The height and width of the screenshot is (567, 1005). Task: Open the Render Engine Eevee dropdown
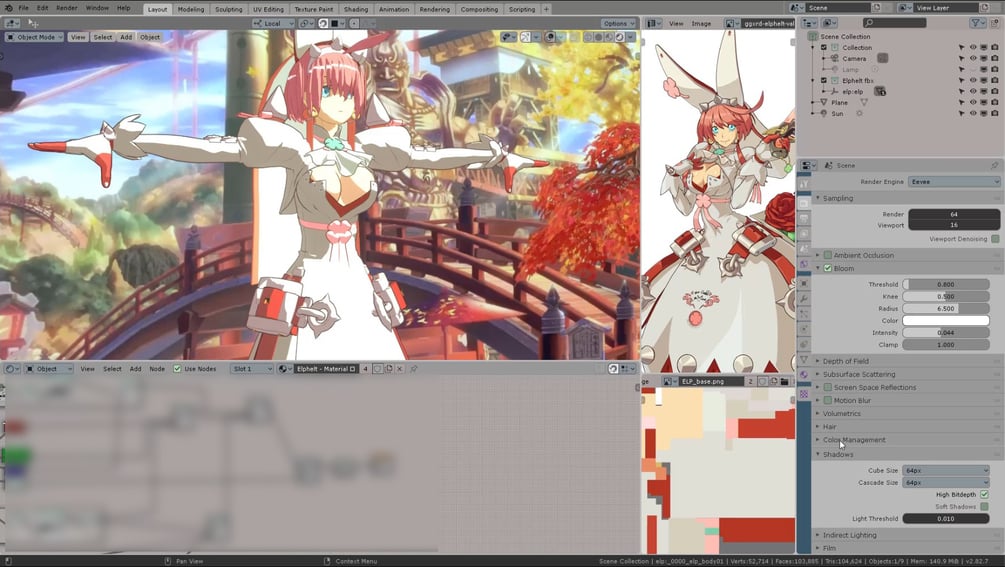click(x=954, y=182)
